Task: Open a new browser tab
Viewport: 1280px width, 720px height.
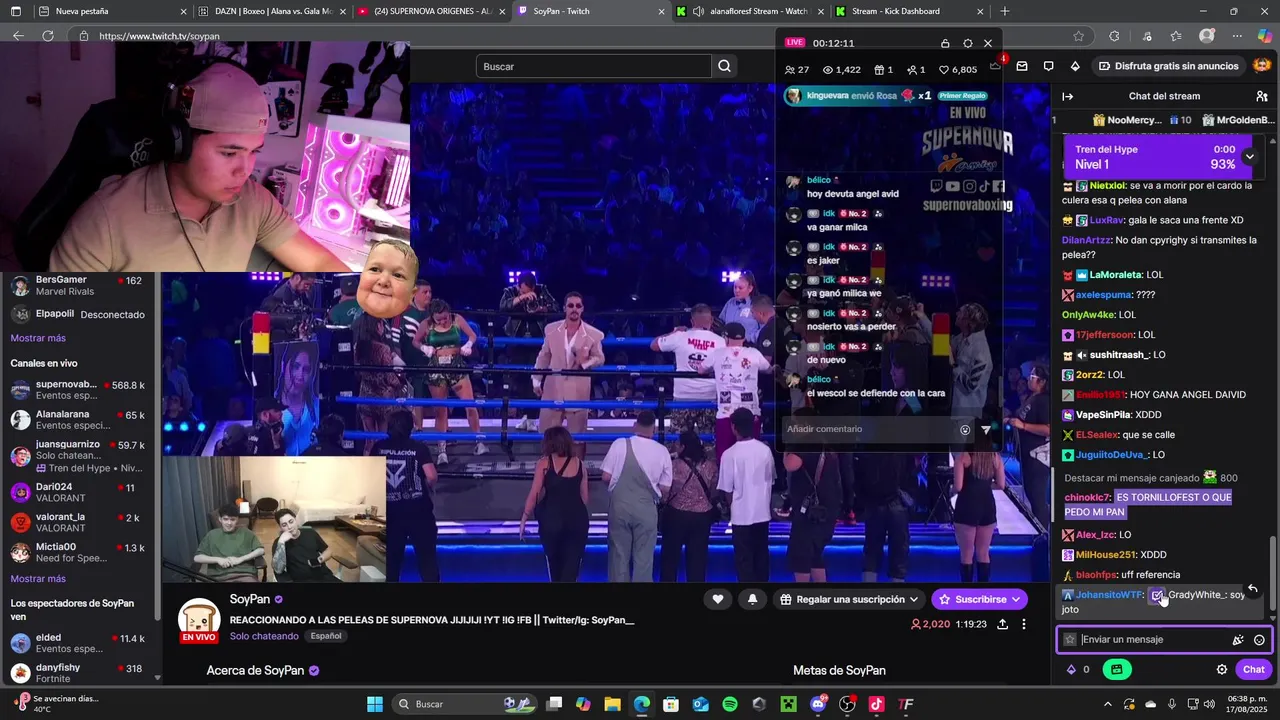Action: coord(1004,11)
